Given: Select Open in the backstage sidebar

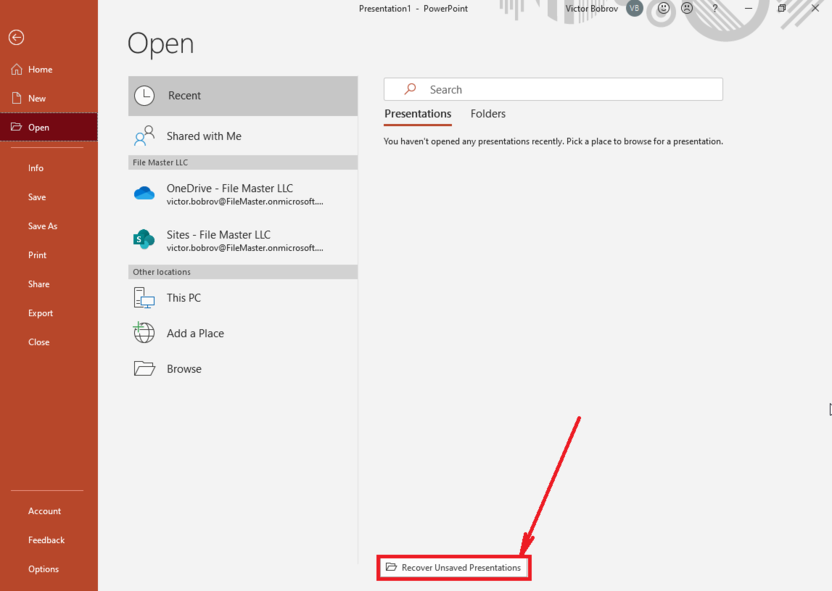Looking at the screenshot, I should click(x=49, y=127).
